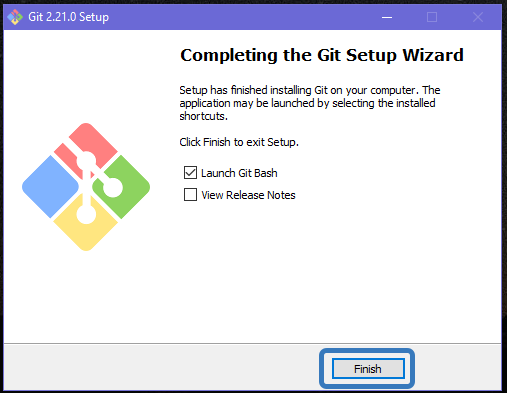Click the grayed-out maximize button
507x393 pixels.
pyautogui.click(x=432, y=17)
